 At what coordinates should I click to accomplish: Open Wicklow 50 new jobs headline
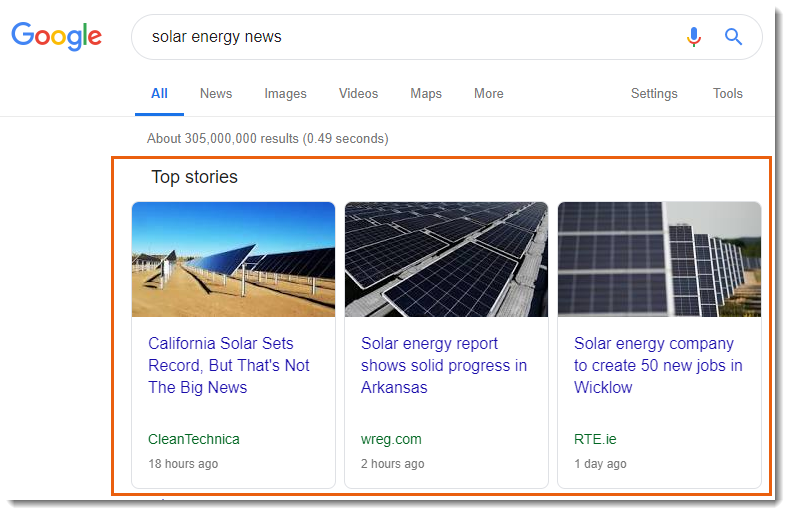pos(658,365)
